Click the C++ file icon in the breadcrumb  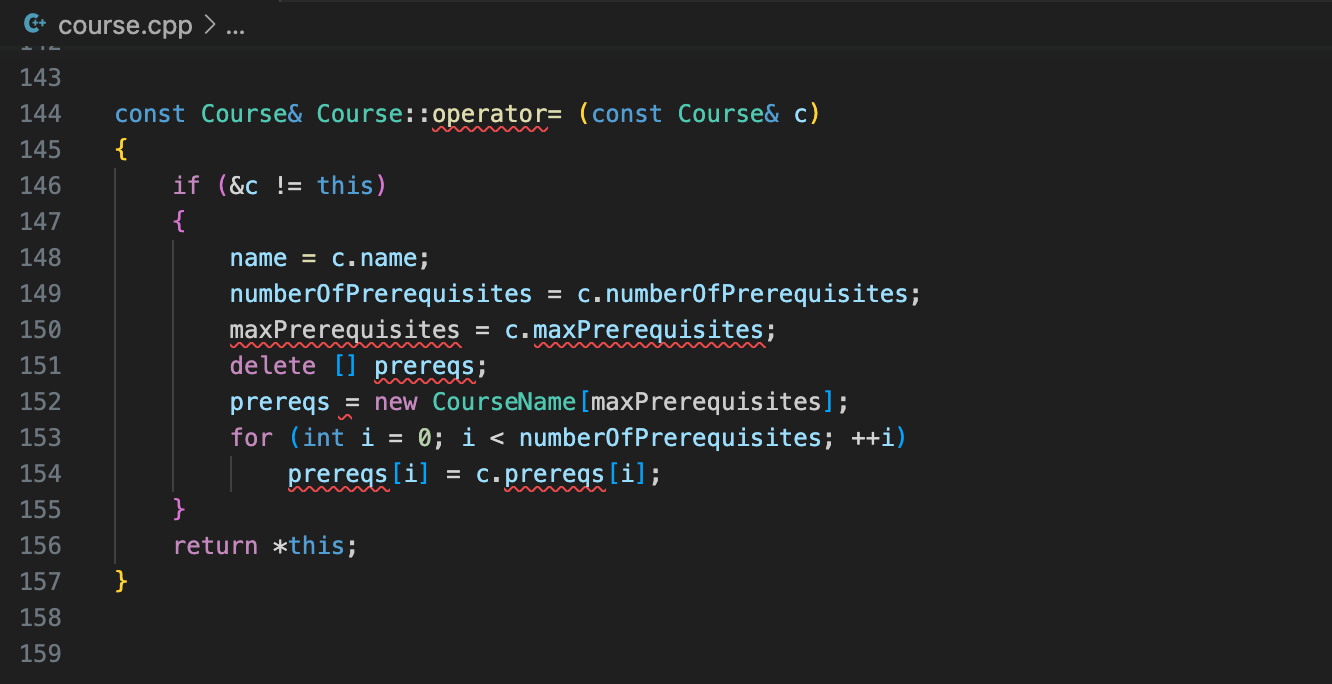click(34, 24)
